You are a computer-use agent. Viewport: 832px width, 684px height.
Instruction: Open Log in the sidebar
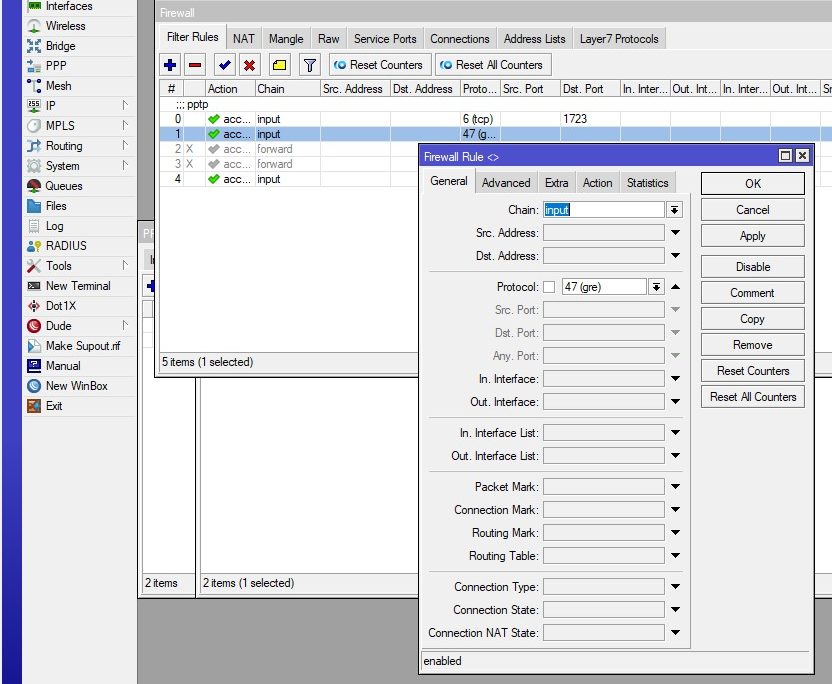click(x=54, y=226)
